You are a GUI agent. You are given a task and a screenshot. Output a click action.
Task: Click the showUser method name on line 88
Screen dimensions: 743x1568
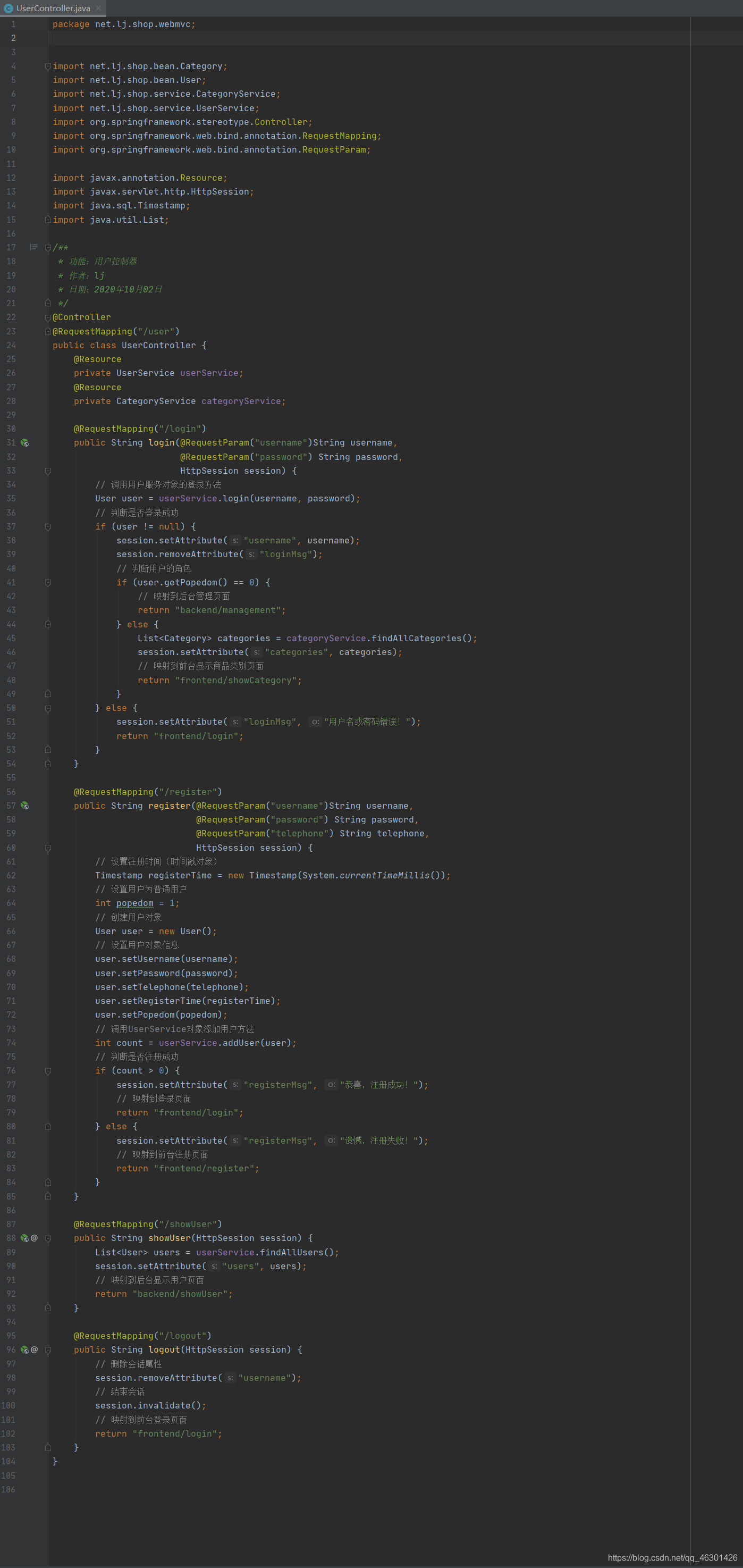tap(169, 1237)
